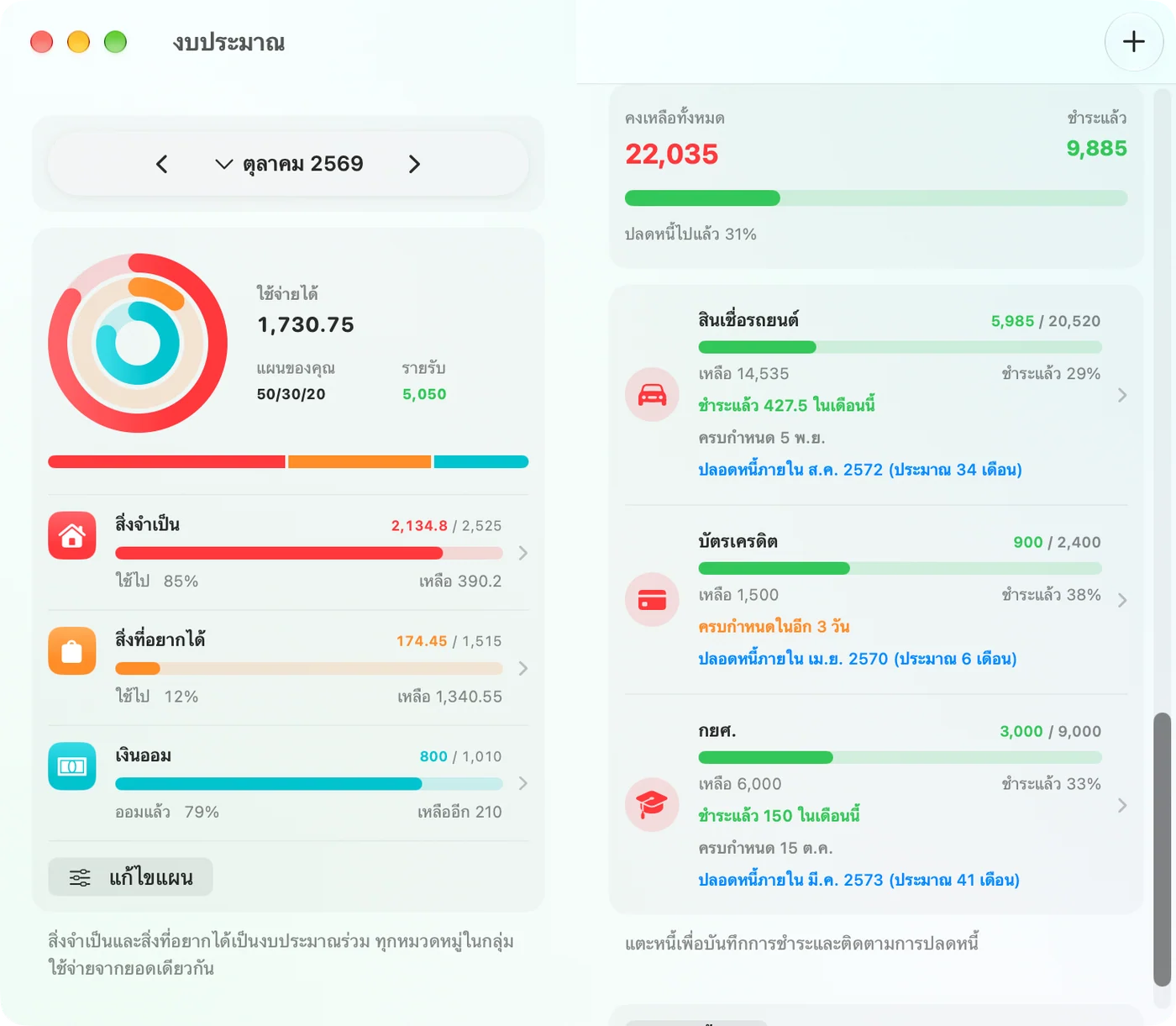Open กยศ. details chevron
Image resolution: width=1176 pixels, height=1026 pixels.
click(1122, 805)
